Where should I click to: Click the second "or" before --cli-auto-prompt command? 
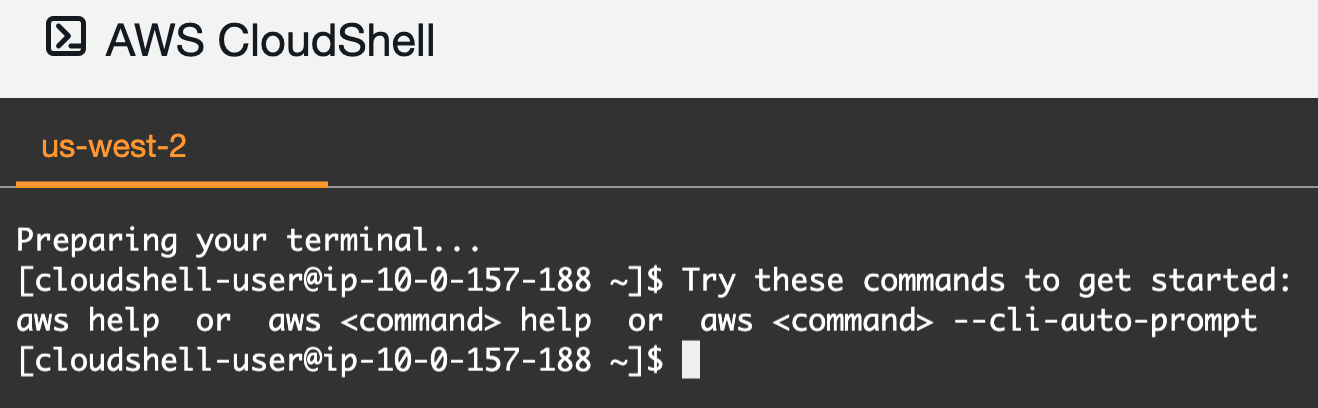[x=645, y=321]
